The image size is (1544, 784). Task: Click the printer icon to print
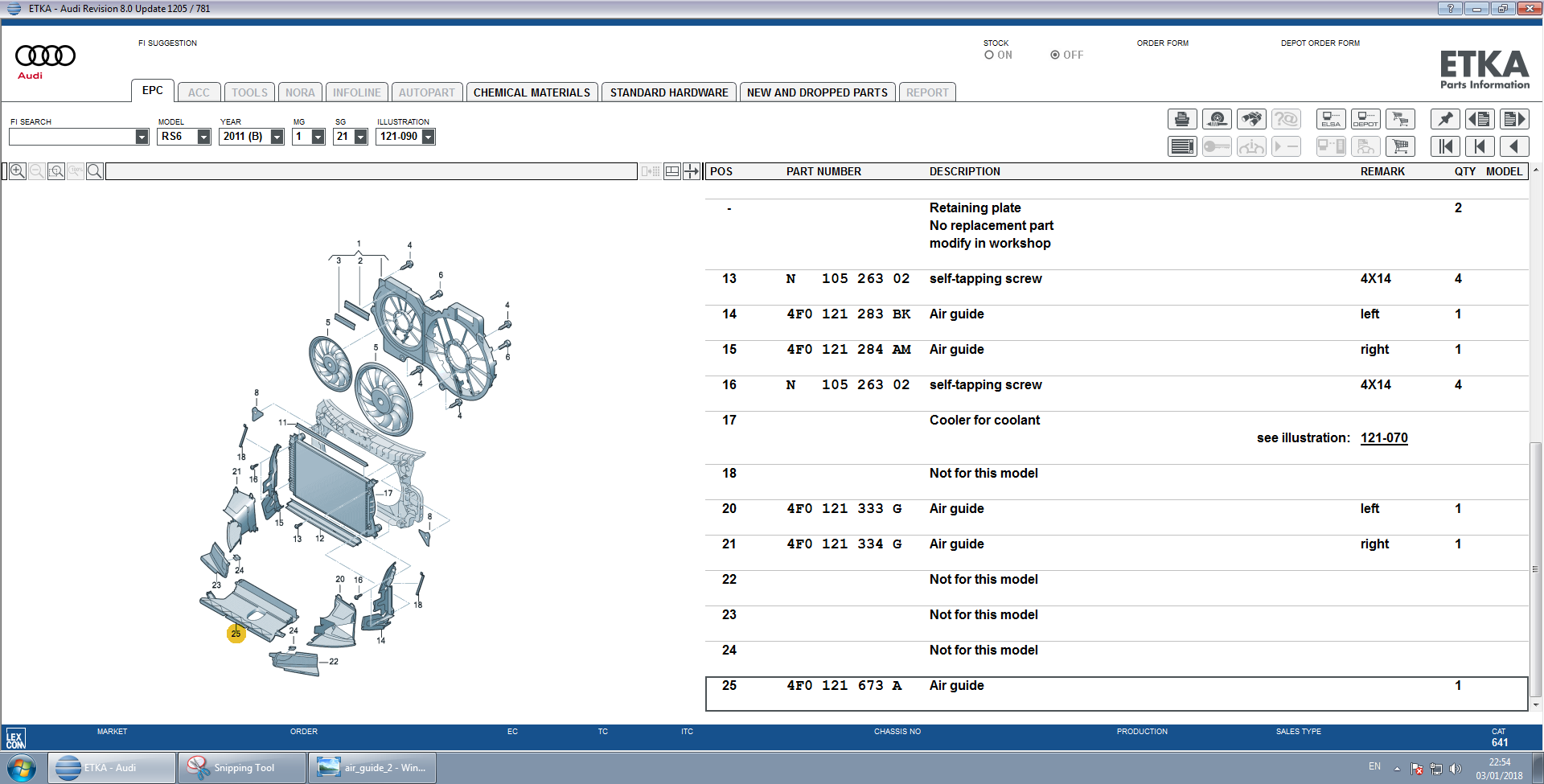pyautogui.click(x=1182, y=119)
